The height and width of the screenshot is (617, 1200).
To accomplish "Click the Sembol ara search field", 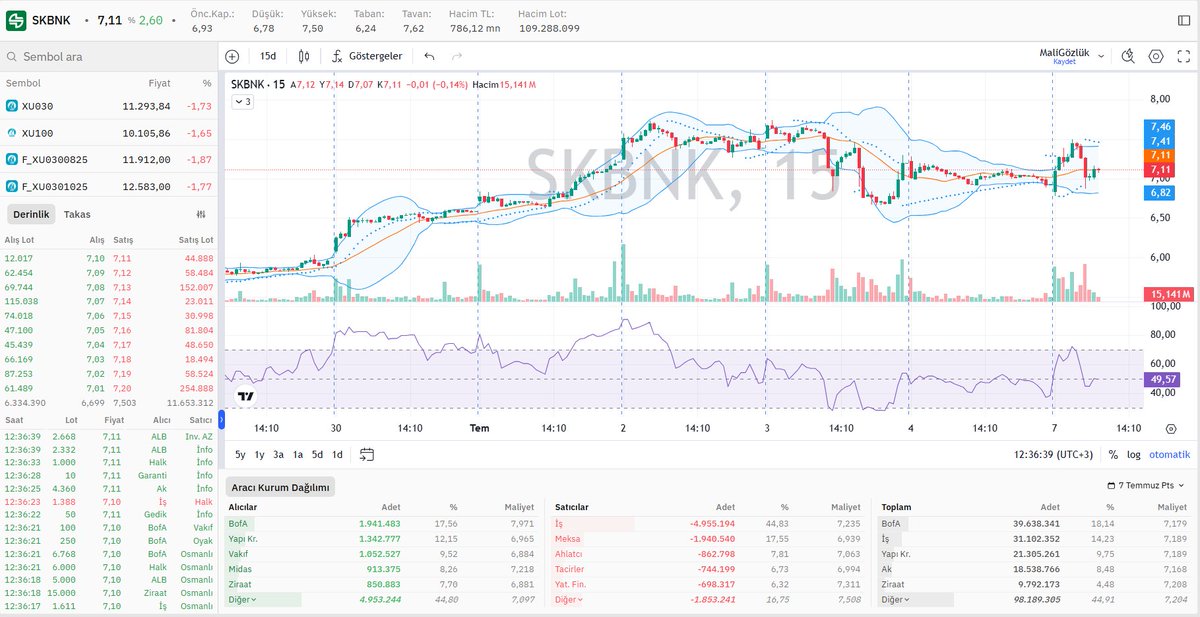I will pyautogui.click(x=108, y=57).
